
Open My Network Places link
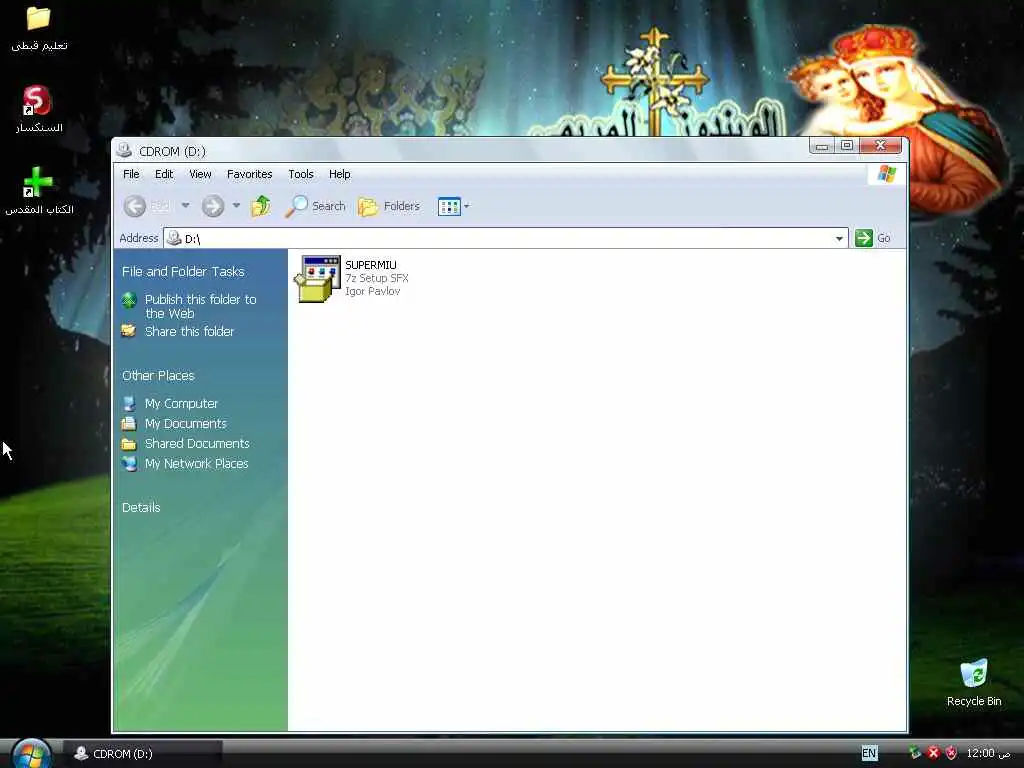197,464
